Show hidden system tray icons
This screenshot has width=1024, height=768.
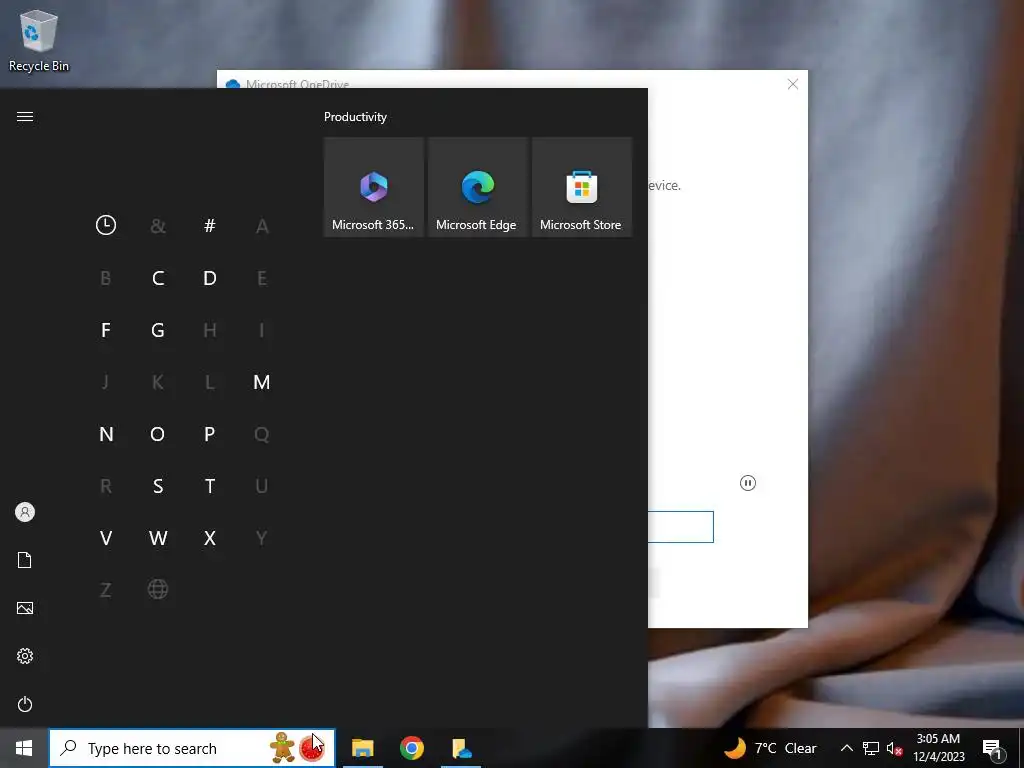(x=846, y=748)
